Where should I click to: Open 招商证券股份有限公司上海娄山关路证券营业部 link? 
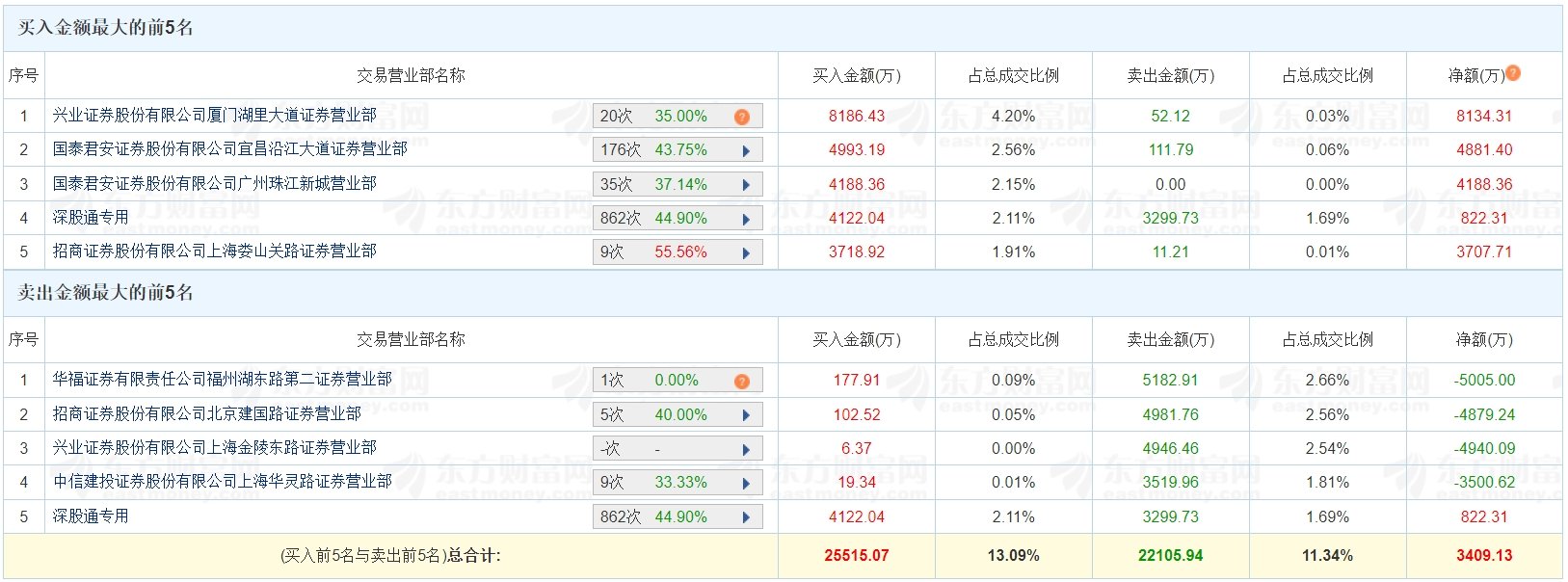point(214,251)
